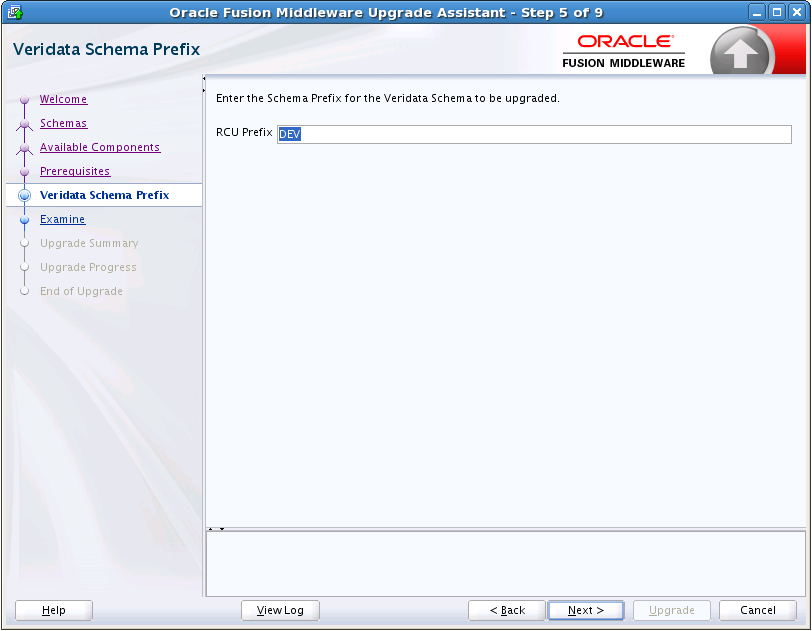The width and height of the screenshot is (812, 631).
Task: Go to the Welcome step
Action: click(63, 99)
